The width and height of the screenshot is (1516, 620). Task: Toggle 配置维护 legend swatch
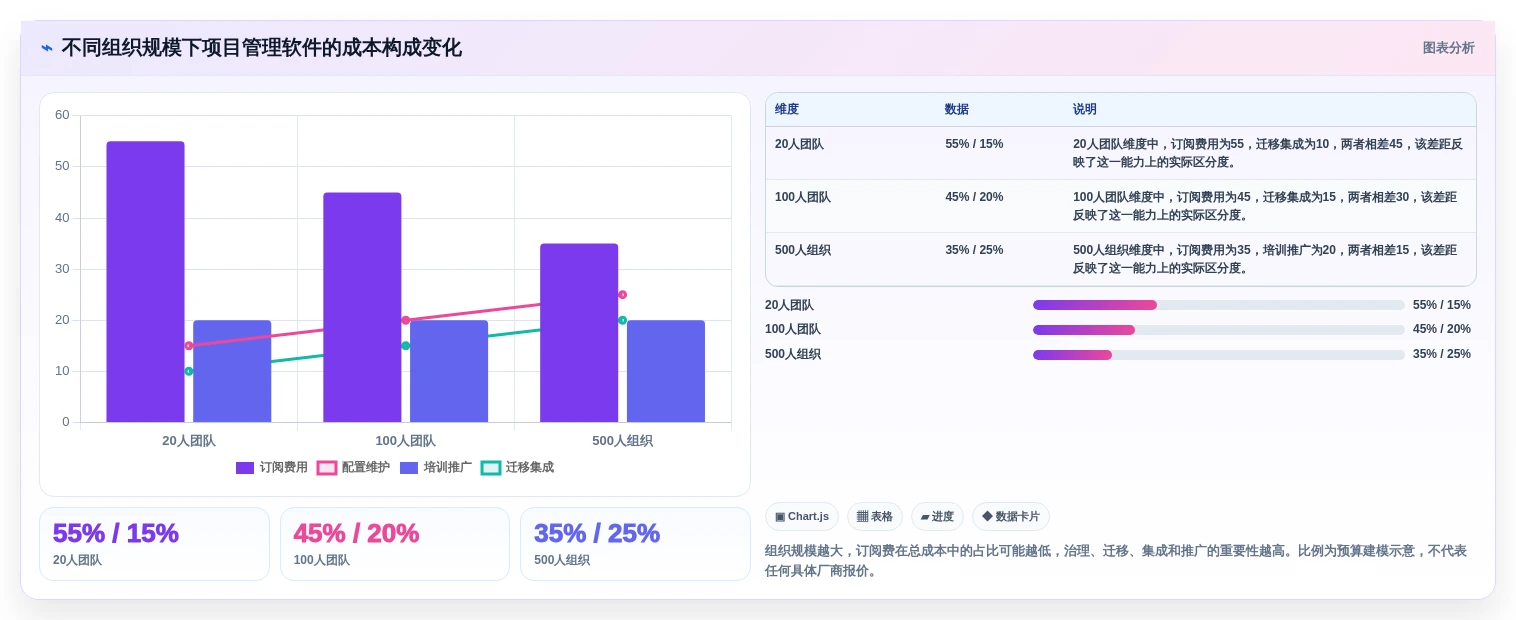click(327, 468)
